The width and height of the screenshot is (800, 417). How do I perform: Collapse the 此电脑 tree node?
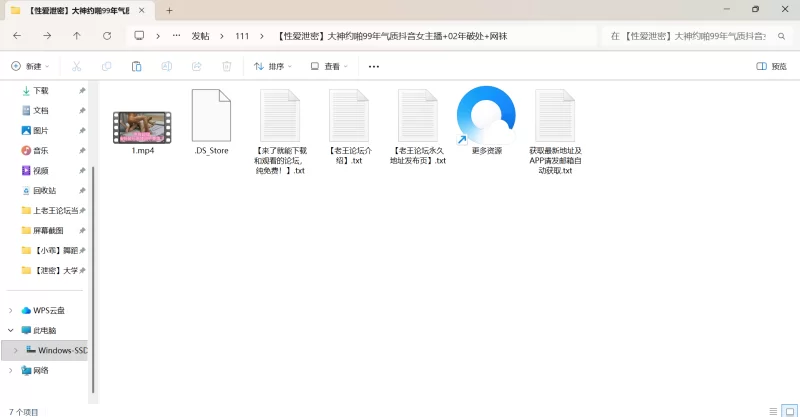(x=11, y=330)
